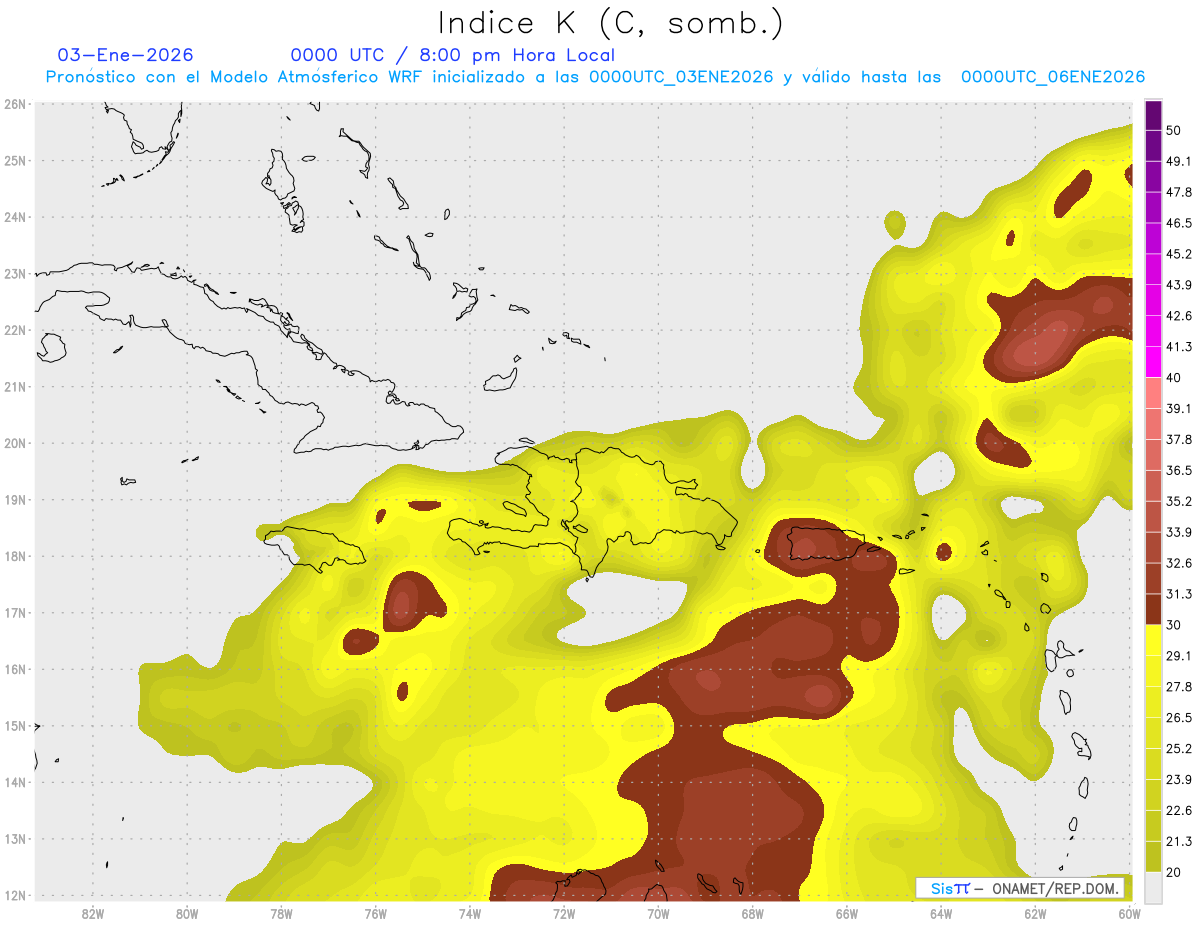Click the 'Indice K (C, somb.)' title
Screen dimensions: 1200x927
611,24
